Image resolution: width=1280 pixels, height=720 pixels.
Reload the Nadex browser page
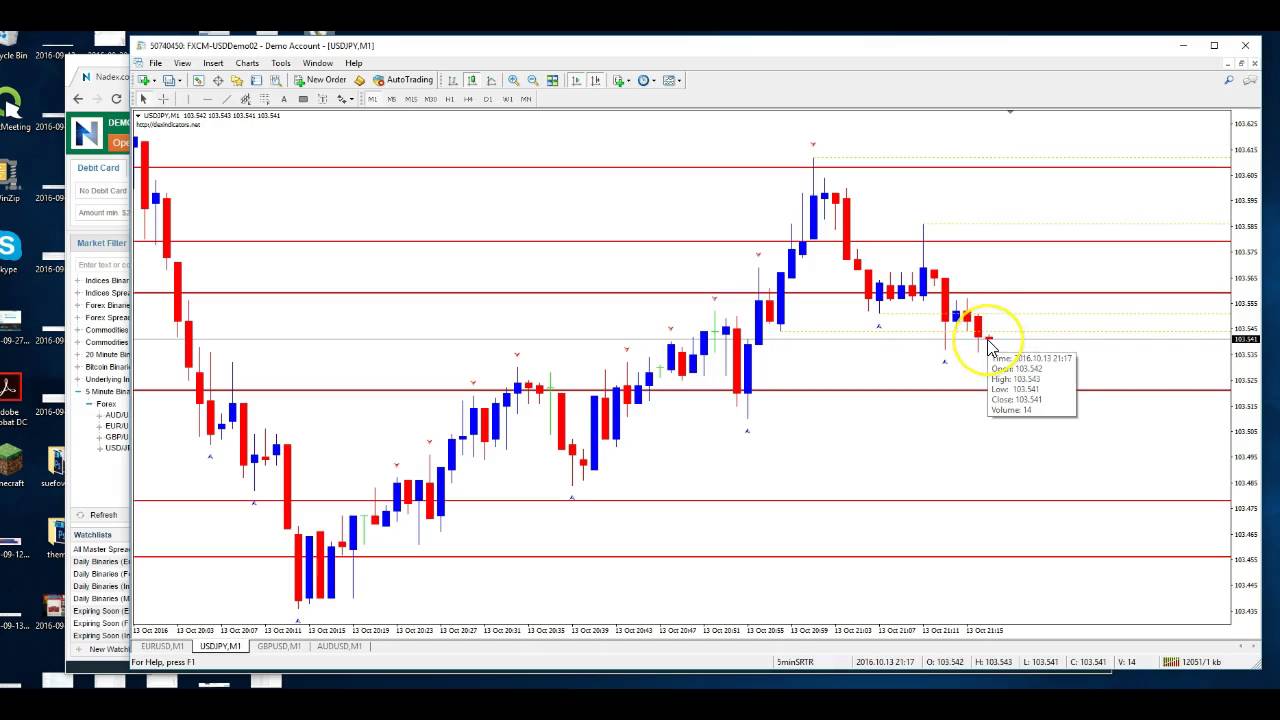[x=116, y=99]
